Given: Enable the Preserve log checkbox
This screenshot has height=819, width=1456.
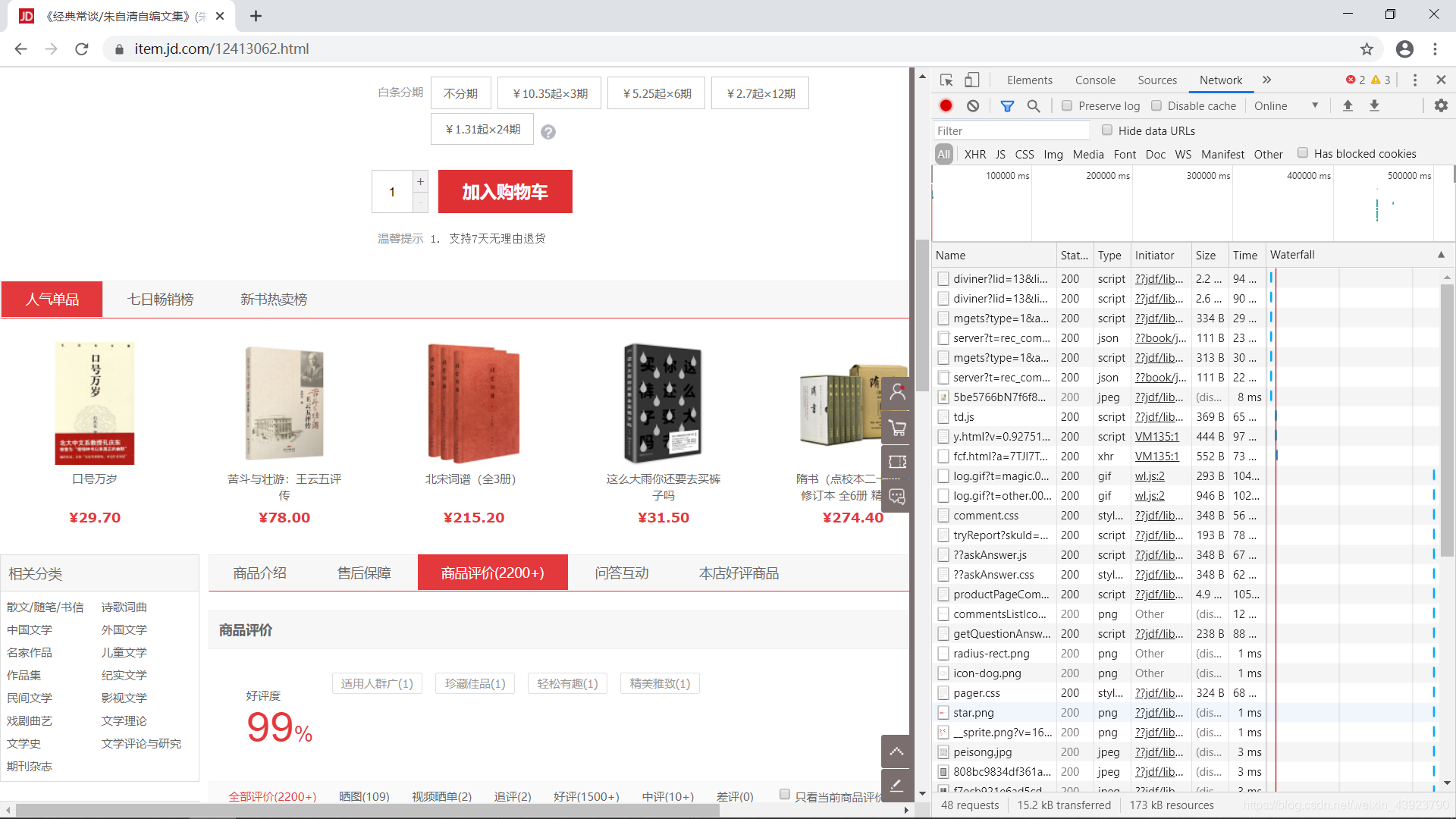Looking at the screenshot, I should pyautogui.click(x=1067, y=106).
